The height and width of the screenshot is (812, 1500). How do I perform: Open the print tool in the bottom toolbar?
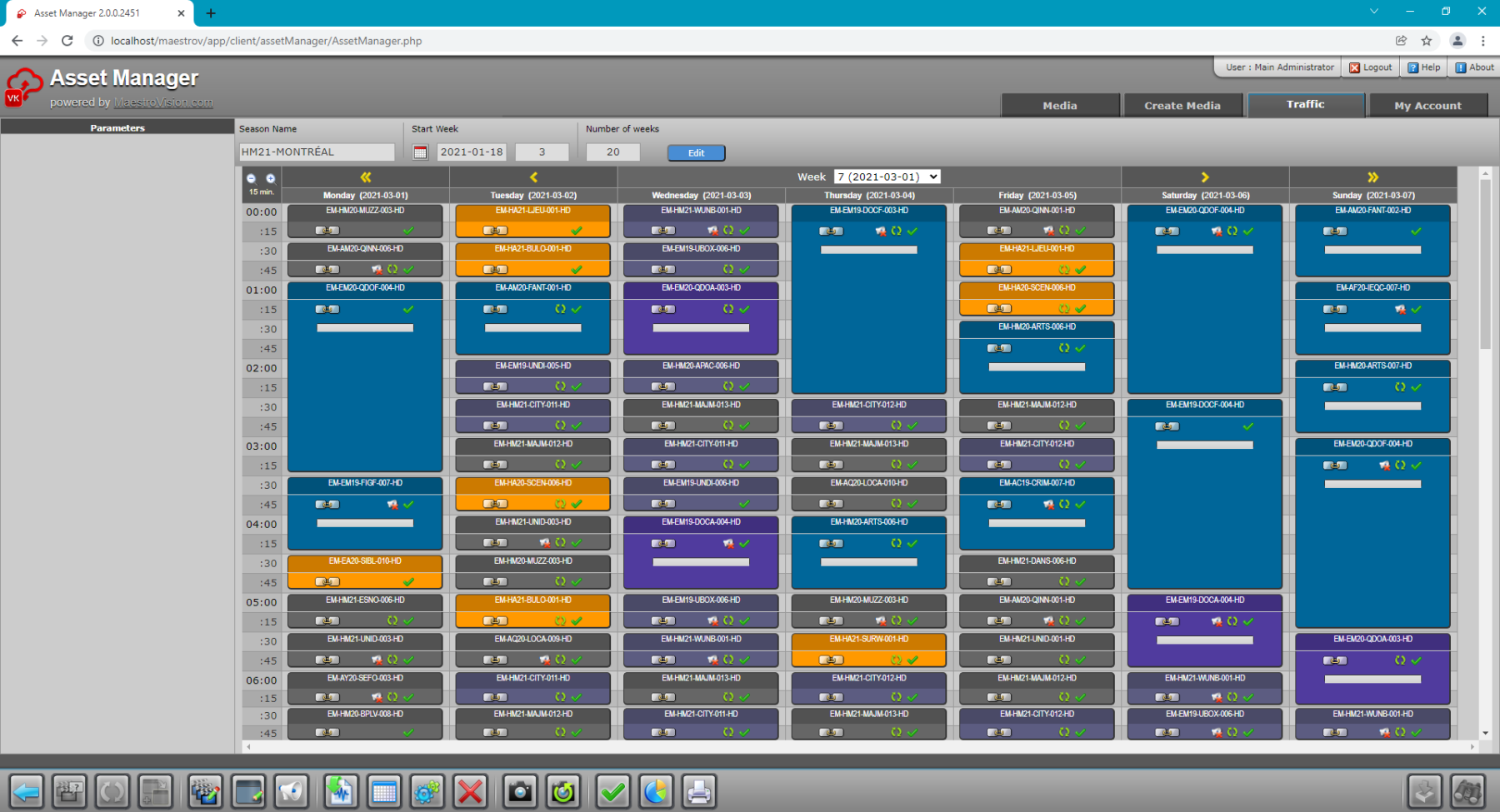click(x=698, y=792)
